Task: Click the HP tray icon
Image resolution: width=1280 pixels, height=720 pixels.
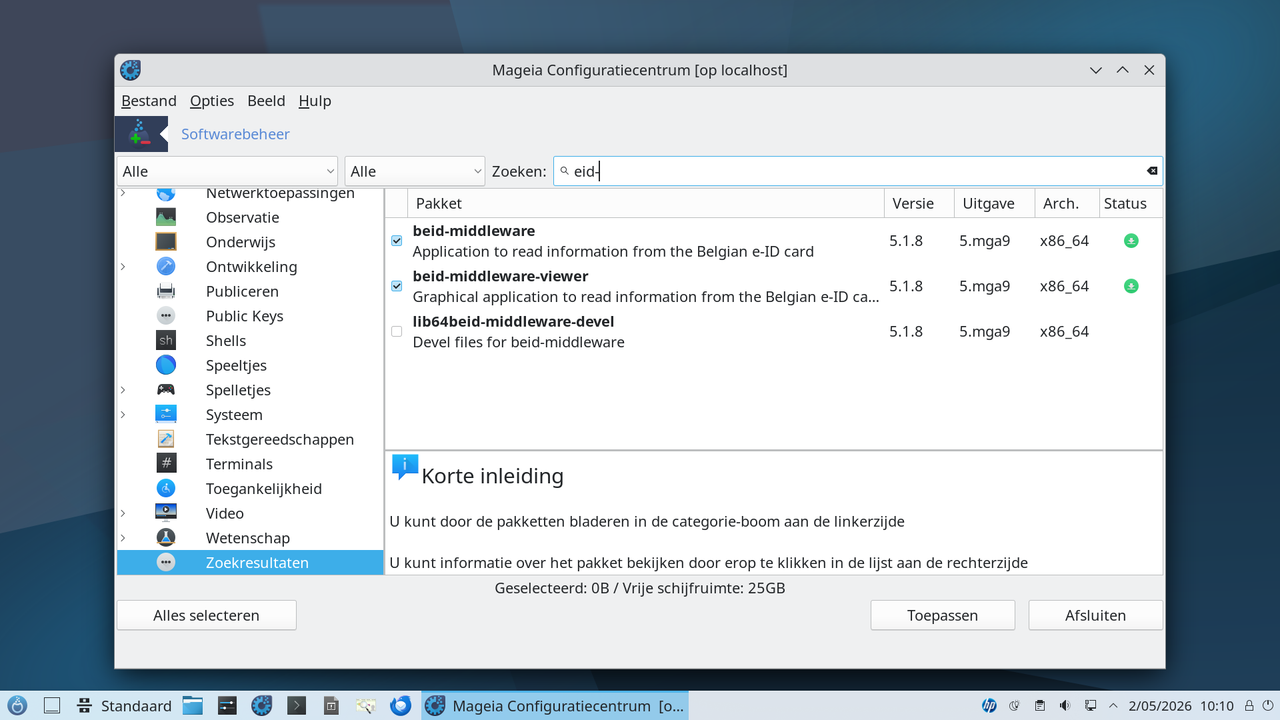Action: pyautogui.click(x=989, y=706)
